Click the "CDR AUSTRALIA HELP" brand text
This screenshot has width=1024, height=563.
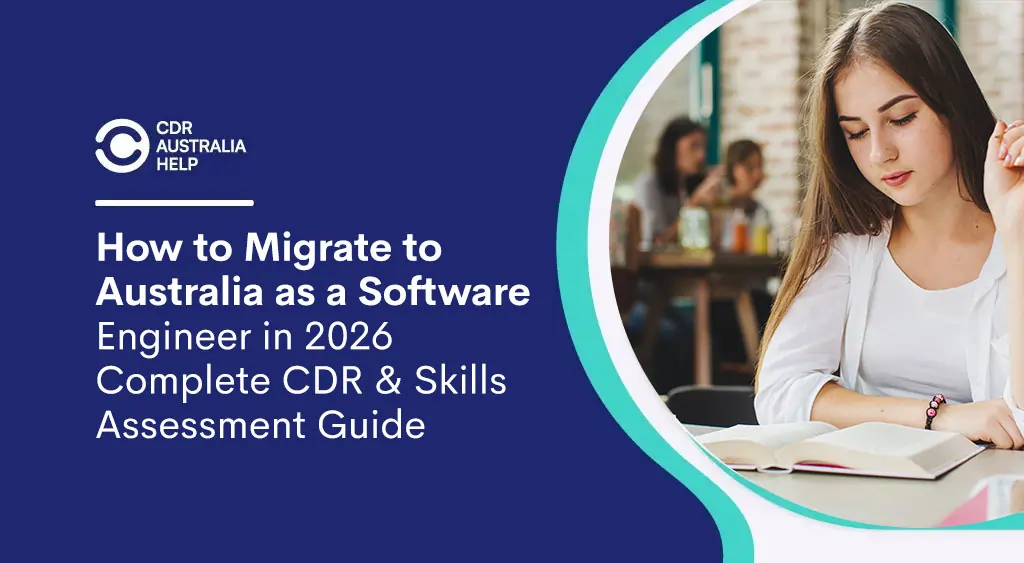click(x=200, y=146)
